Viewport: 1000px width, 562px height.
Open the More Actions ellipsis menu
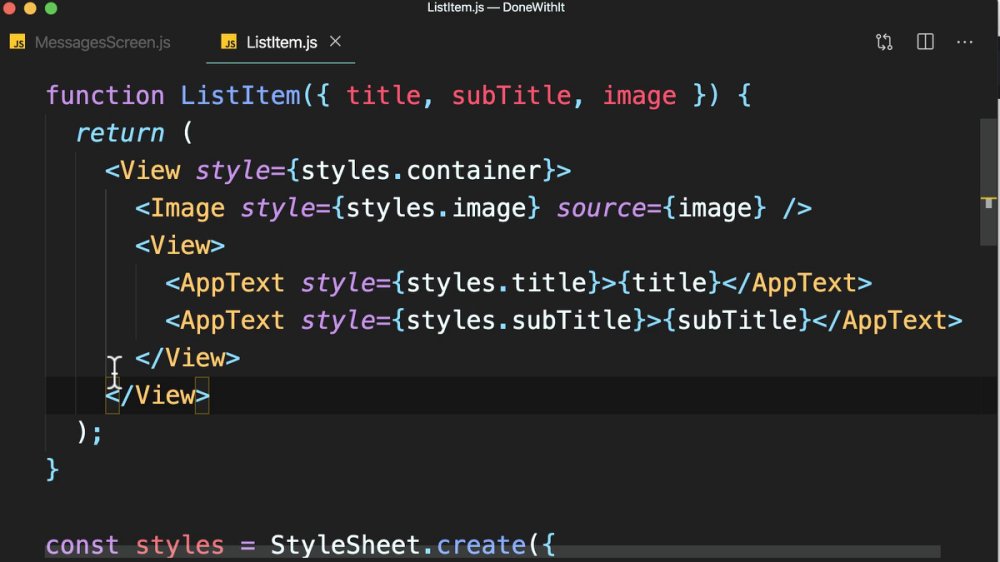pyautogui.click(x=965, y=42)
